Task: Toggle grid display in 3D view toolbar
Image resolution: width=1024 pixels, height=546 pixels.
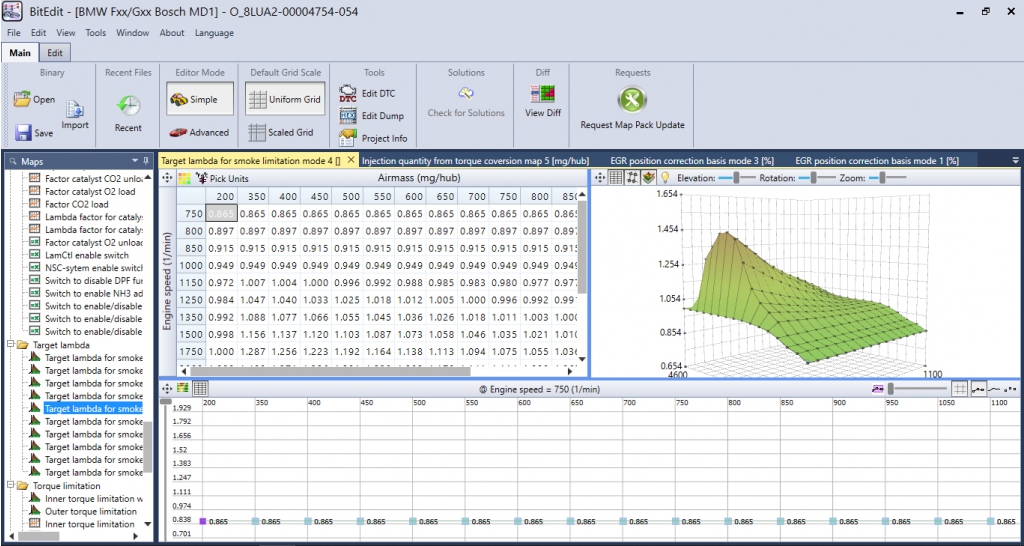Action: click(615, 177)
